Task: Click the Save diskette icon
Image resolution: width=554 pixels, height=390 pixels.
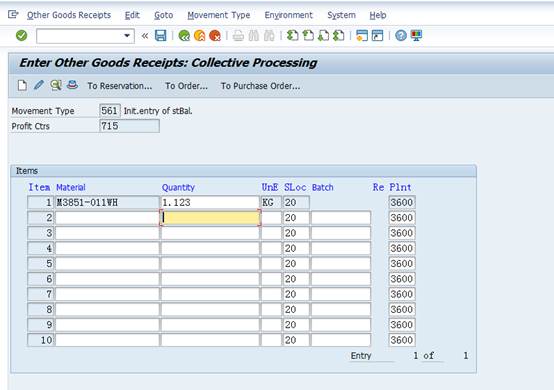Action: coord(160,35)
